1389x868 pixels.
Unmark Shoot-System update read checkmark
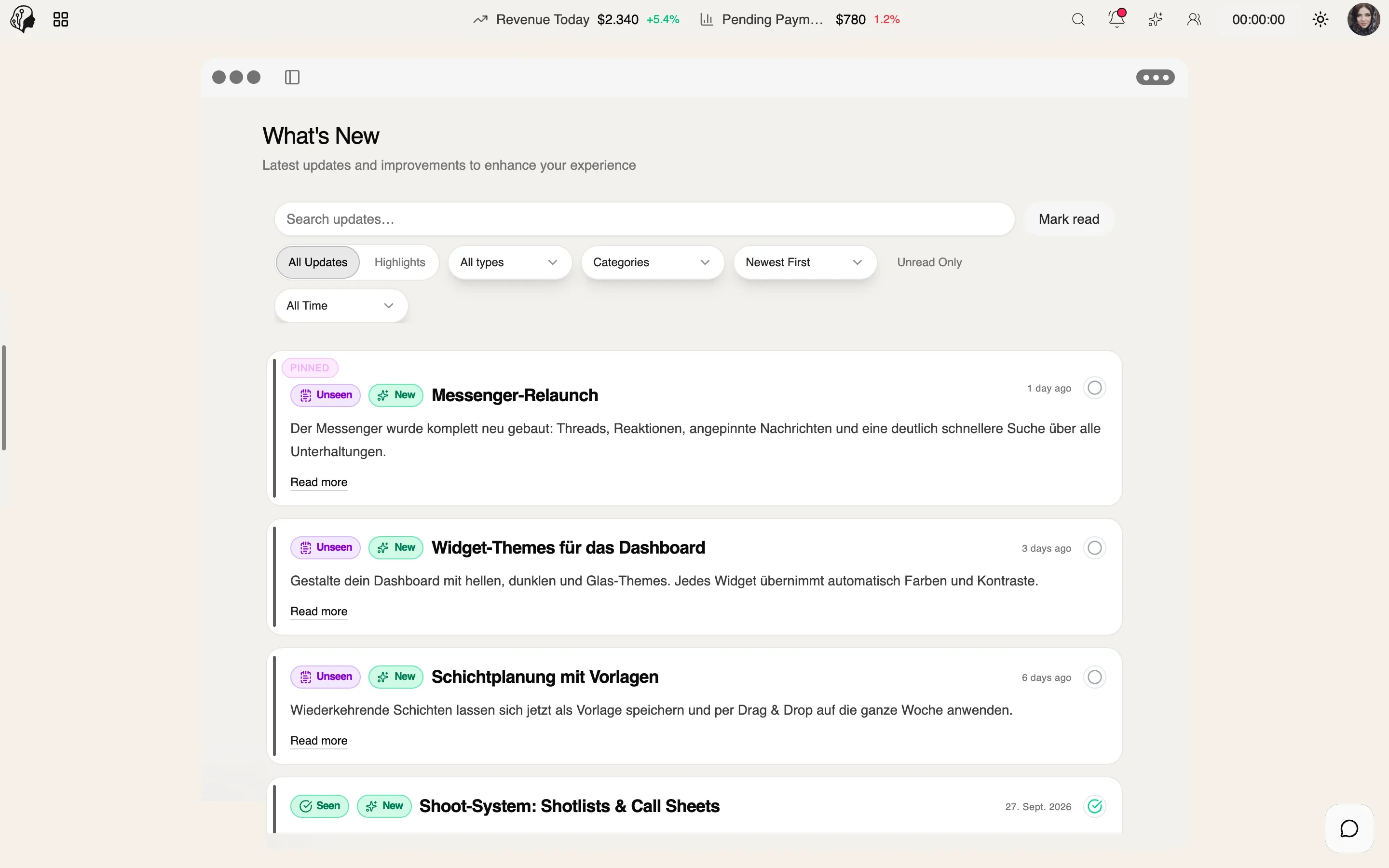[x=1094, y=806]
